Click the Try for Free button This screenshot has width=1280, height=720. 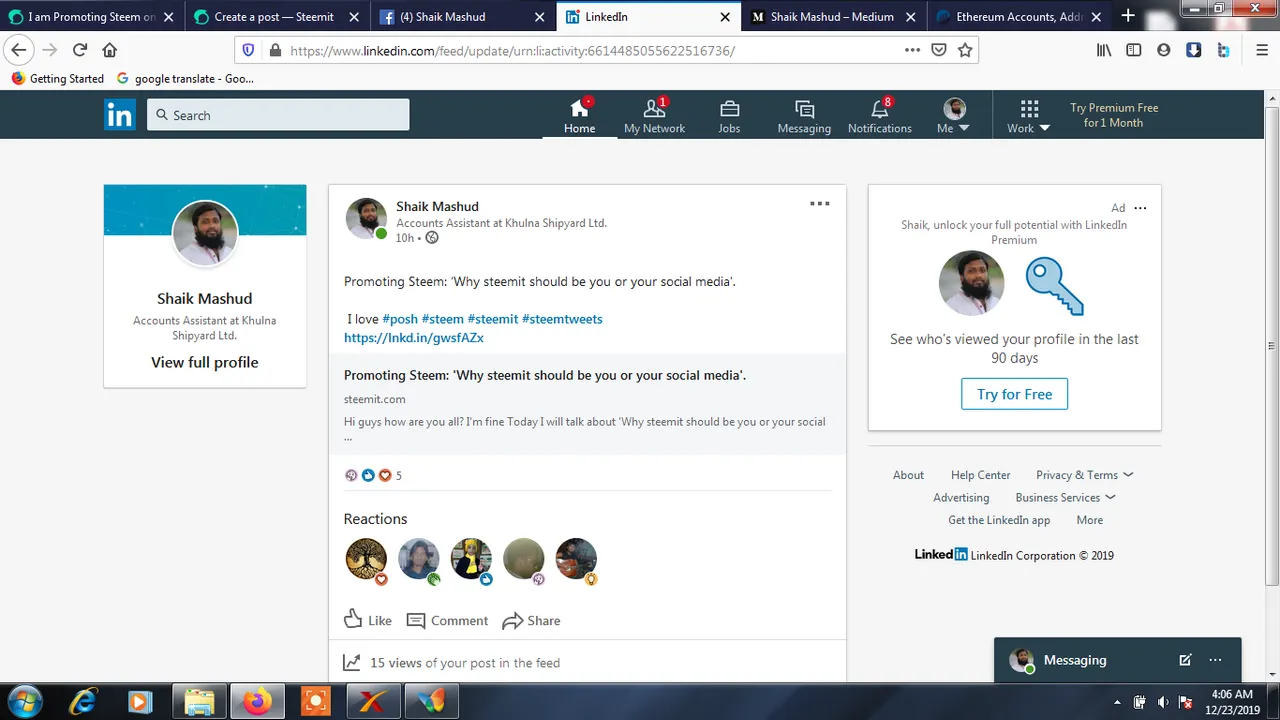(x=1014, y=394)
